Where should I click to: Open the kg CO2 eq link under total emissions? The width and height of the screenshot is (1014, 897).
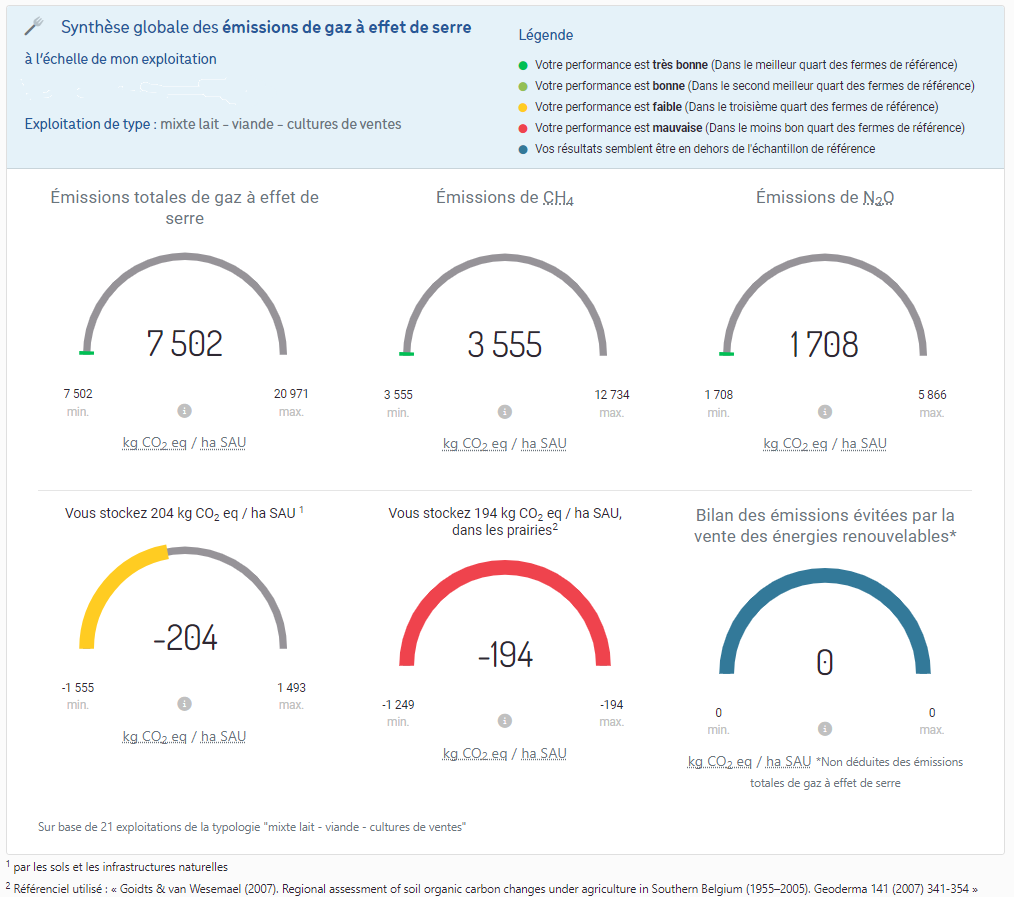155,442
